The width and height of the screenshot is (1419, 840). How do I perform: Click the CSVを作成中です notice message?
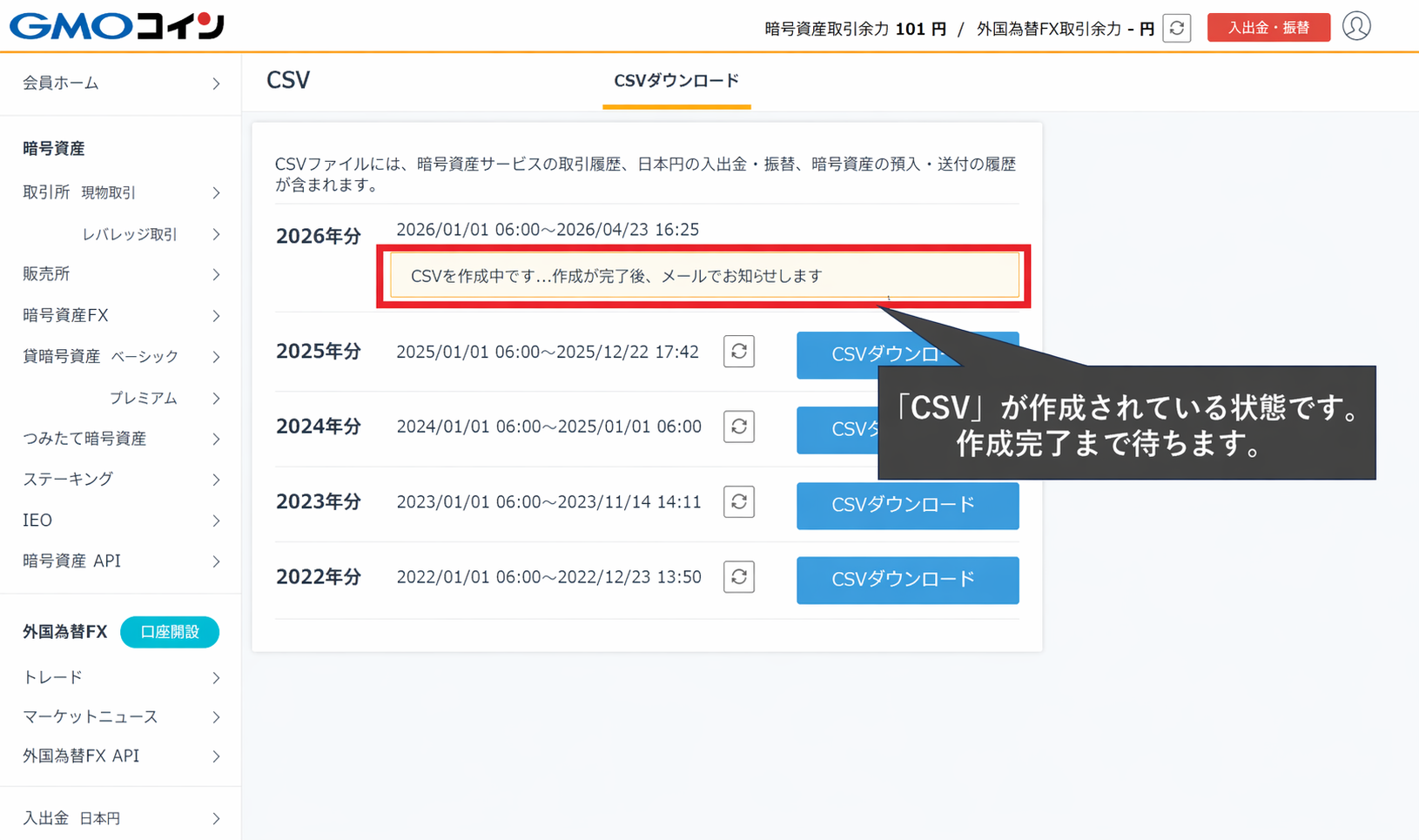pos(704,276)
